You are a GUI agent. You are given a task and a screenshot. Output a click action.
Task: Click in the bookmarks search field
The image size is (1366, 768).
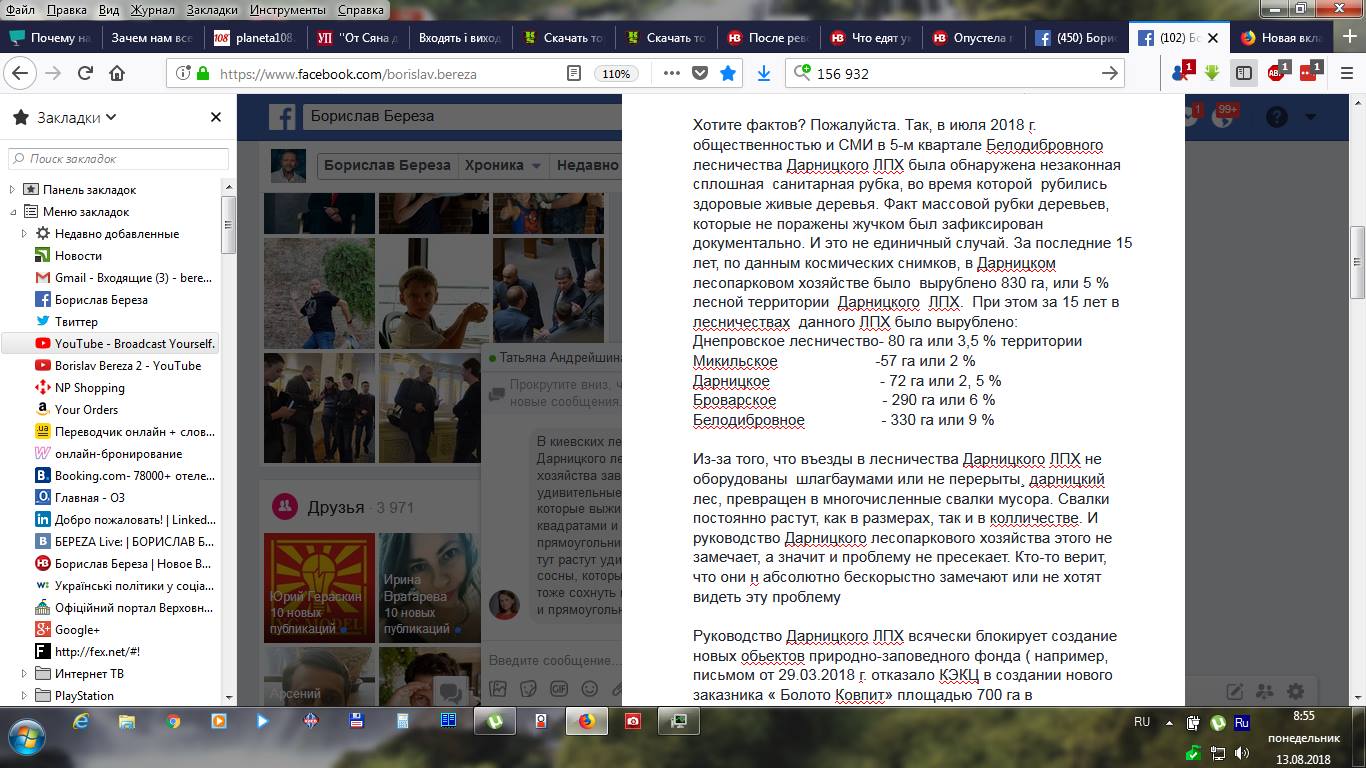click(x=118, y=159)
